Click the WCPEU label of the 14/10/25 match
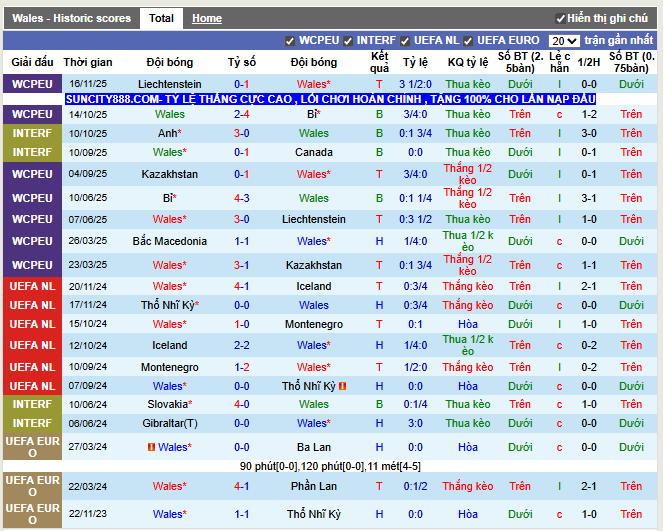Image resolution: width=664 pixels, height=531 pixels. 32,114
